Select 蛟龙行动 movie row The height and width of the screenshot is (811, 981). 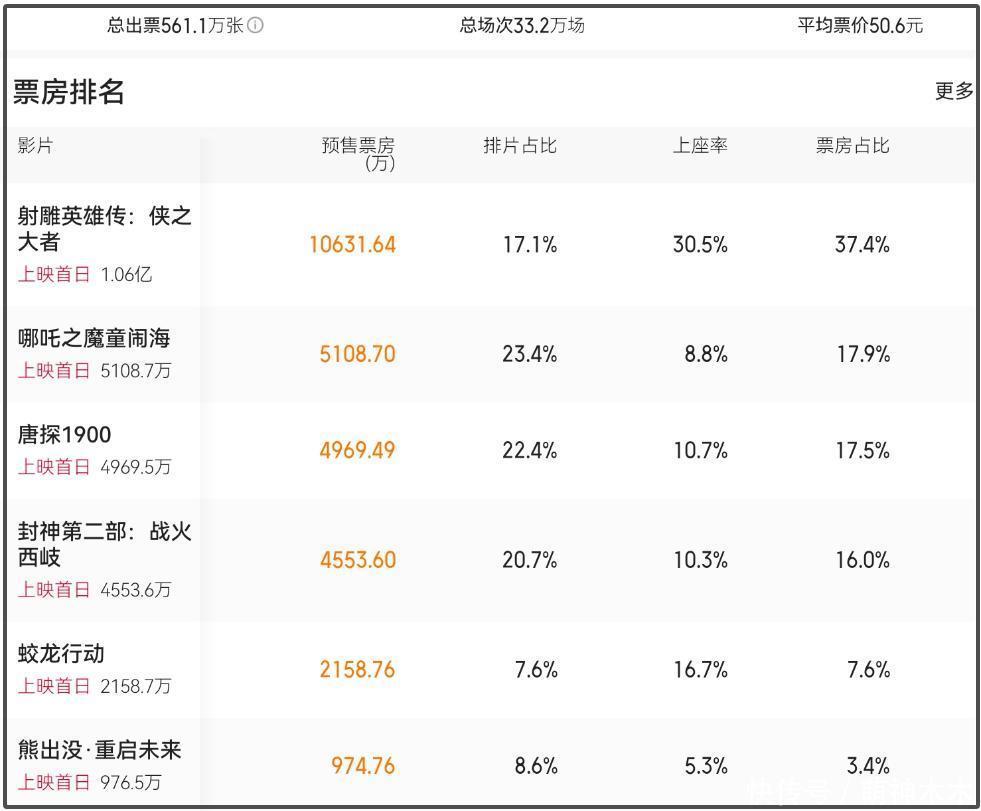61,654
